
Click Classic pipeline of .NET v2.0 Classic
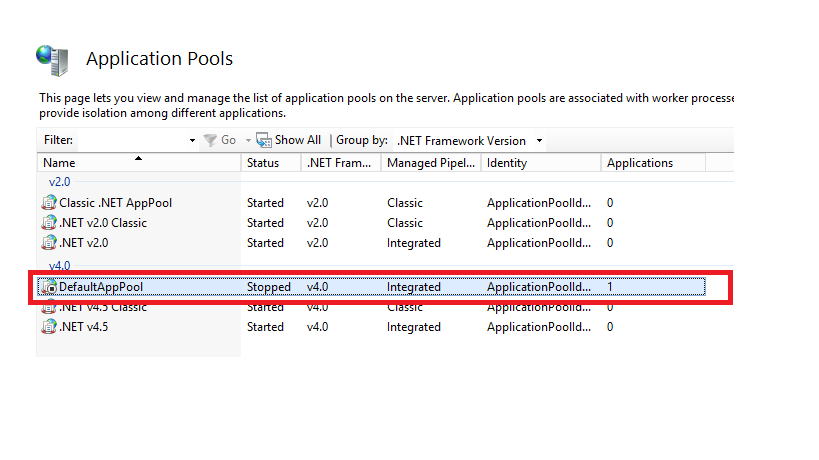(x=405, y=222)
